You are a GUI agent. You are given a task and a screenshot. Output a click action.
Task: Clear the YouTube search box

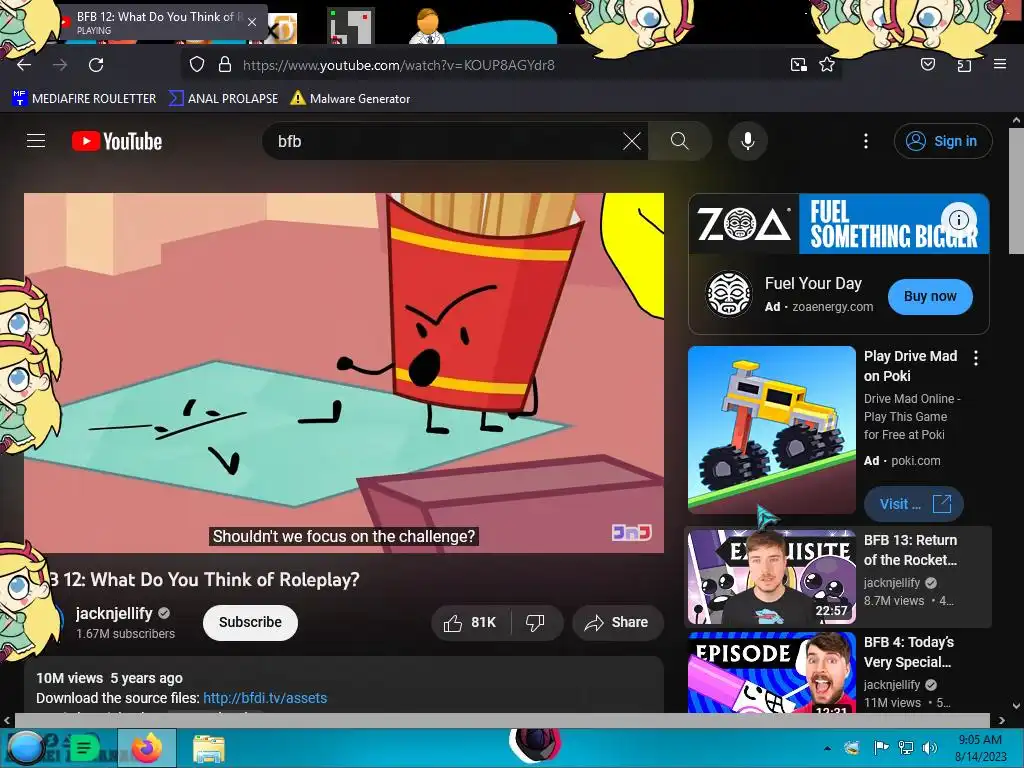coord(632,141)
